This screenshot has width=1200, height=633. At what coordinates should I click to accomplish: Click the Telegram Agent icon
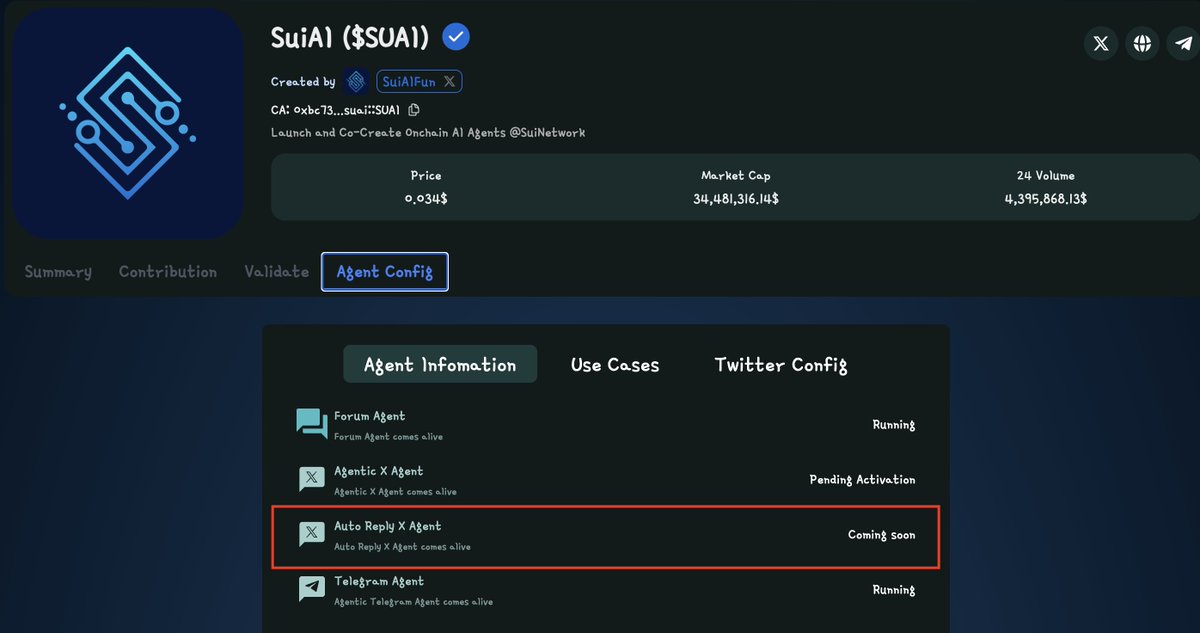coord(312,589)
